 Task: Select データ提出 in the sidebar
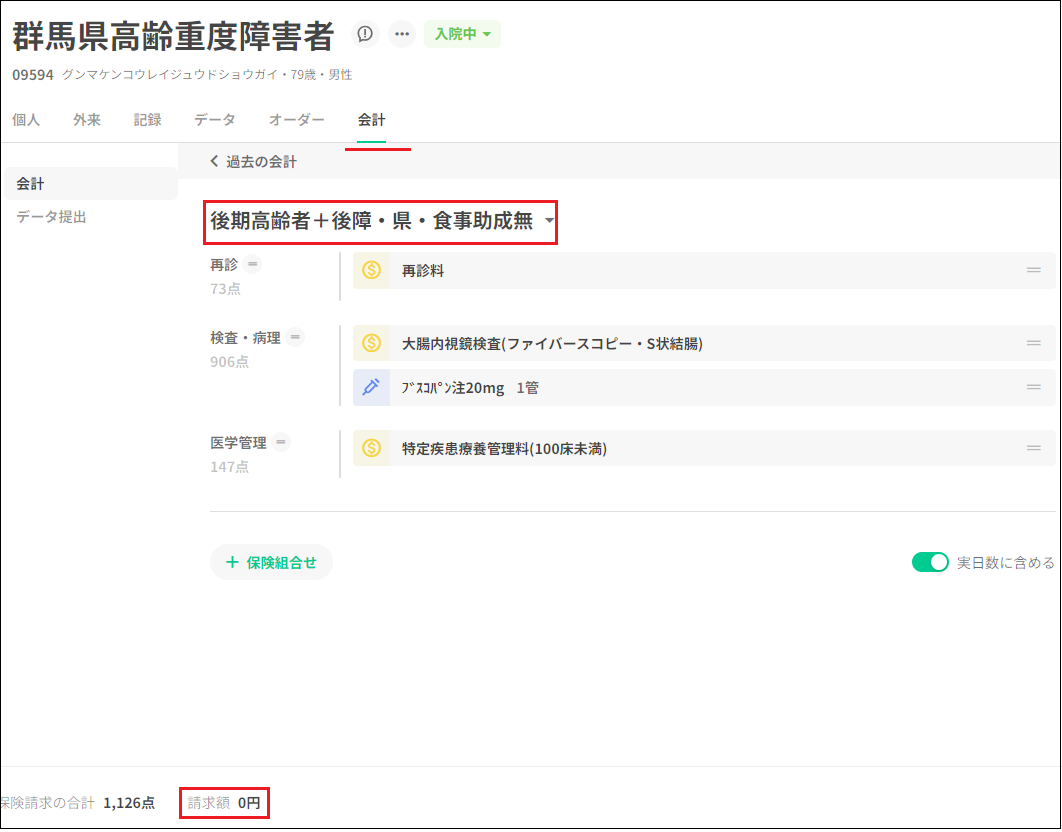click(x=51, y=216)
